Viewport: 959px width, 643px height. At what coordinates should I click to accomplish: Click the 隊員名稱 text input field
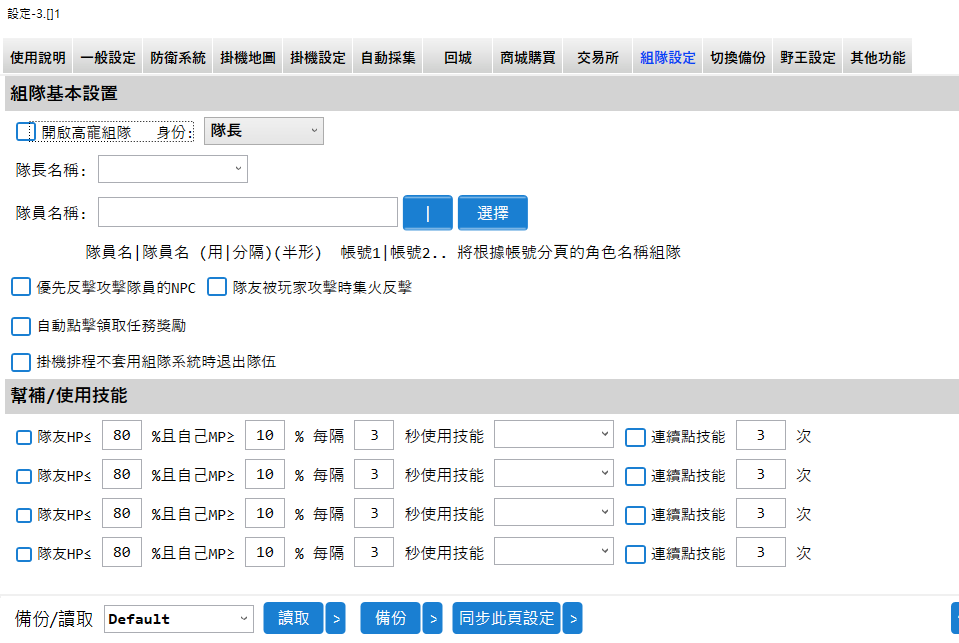(248, 212)
